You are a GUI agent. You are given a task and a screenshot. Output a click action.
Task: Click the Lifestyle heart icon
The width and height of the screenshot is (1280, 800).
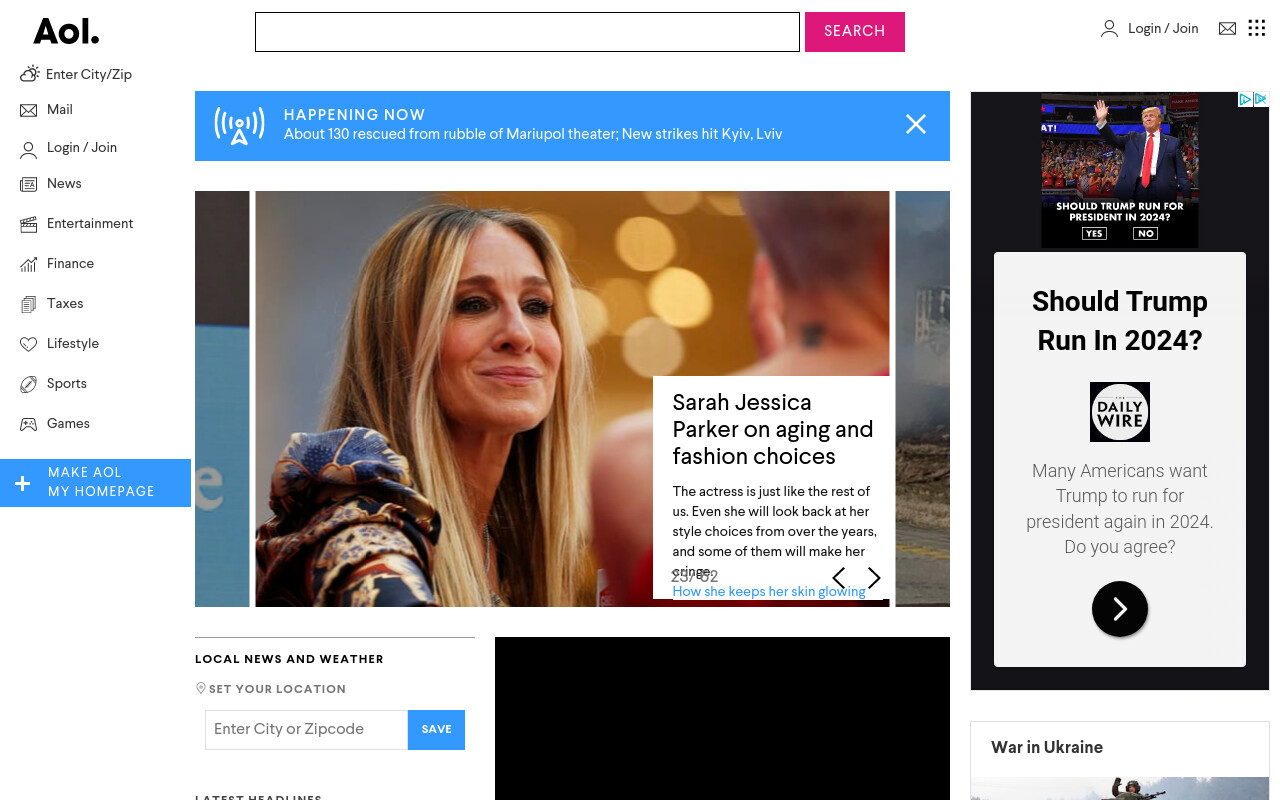tap(28, 344)
